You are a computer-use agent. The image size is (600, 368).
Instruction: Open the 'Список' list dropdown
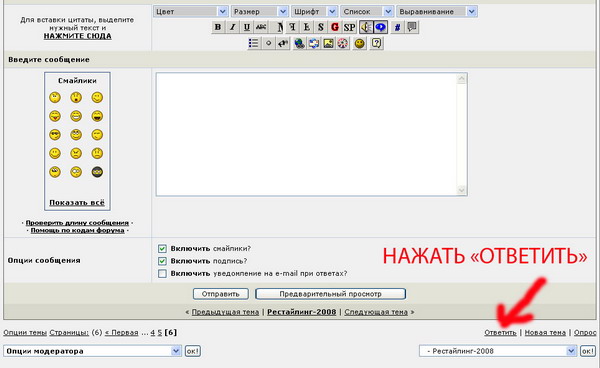click(x=367, y=11)
